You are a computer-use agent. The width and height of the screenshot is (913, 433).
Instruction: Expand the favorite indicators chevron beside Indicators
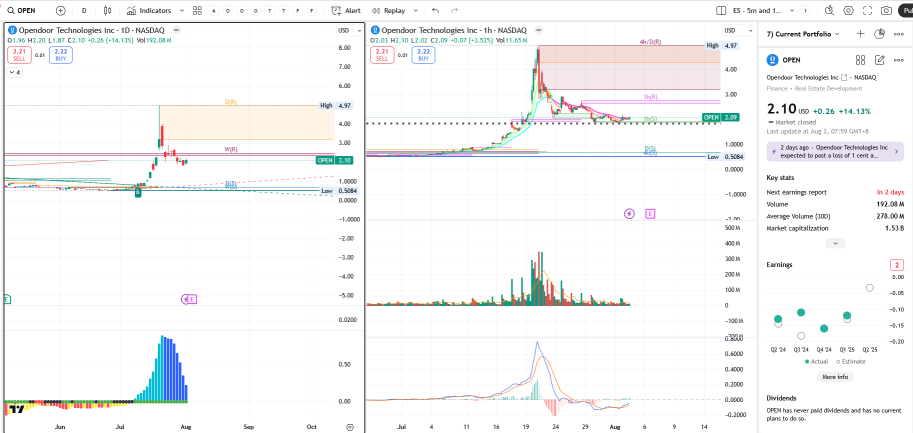[x=182, y=10]
